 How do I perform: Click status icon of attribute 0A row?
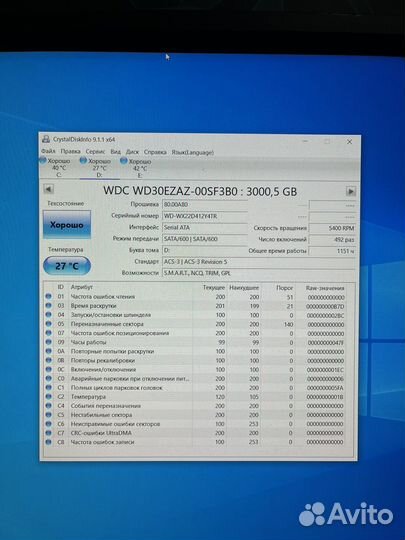[48, 351]
